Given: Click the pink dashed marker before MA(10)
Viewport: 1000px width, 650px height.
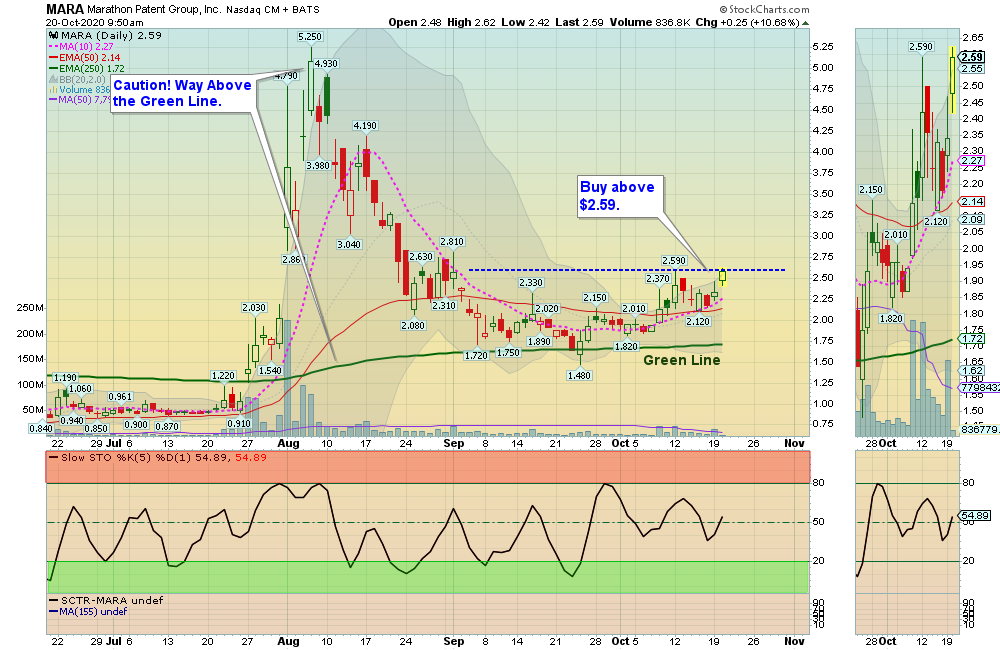Looking at the screenshot, I should coord(54,47).
